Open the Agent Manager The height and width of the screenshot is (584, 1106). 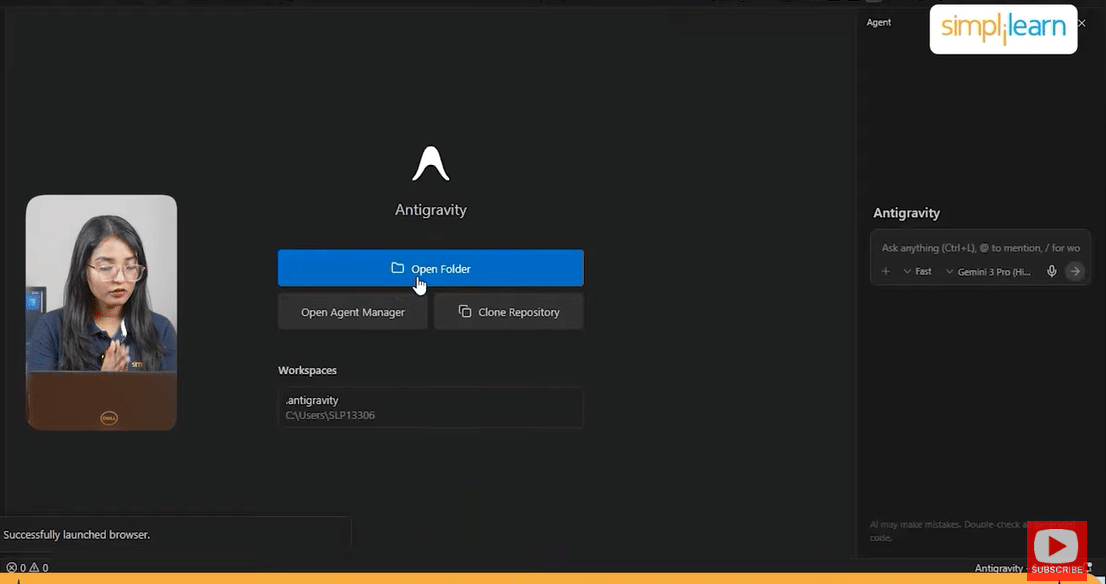point(352,312)
